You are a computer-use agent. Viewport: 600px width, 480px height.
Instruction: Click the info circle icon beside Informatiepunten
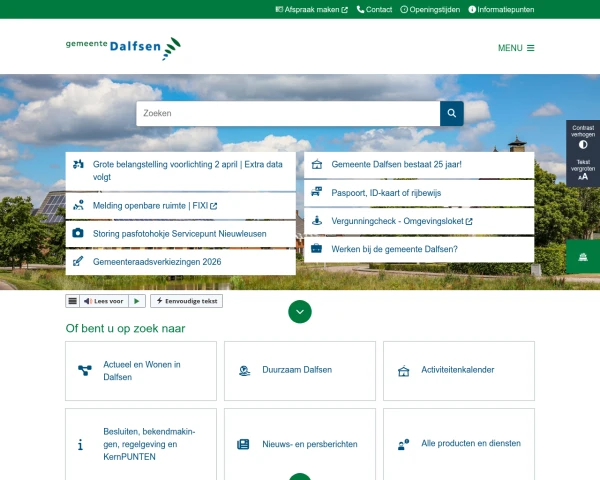(472, 10)
